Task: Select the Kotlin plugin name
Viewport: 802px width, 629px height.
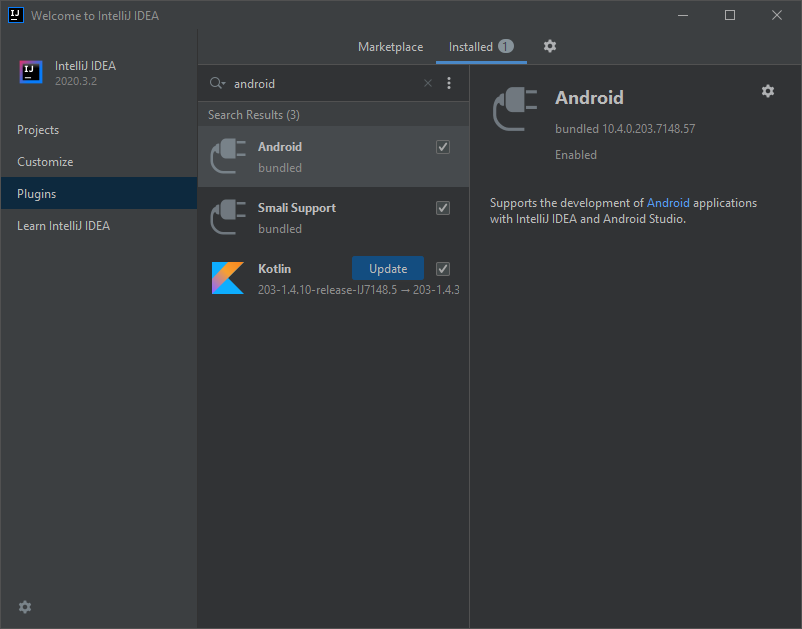Action: 275,269
